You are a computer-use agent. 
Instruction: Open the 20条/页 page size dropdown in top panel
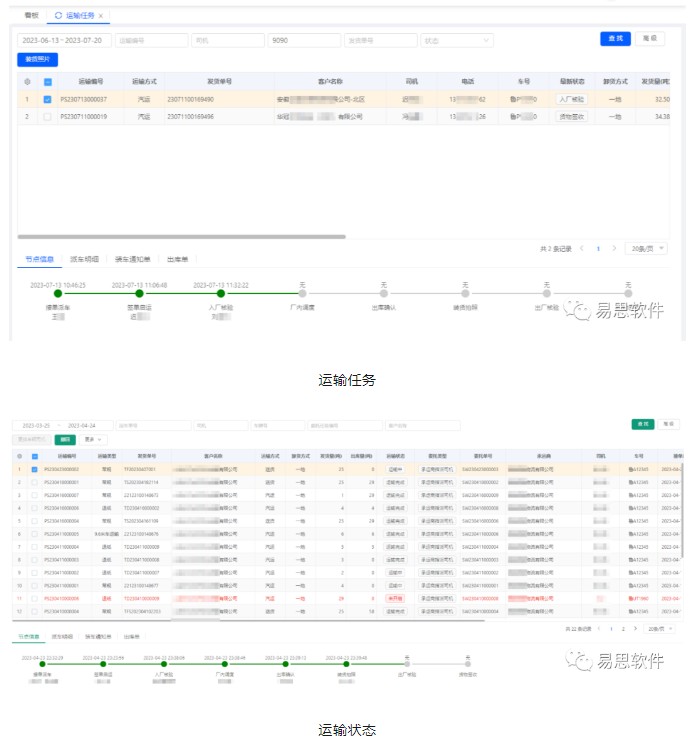coord(646,248)
